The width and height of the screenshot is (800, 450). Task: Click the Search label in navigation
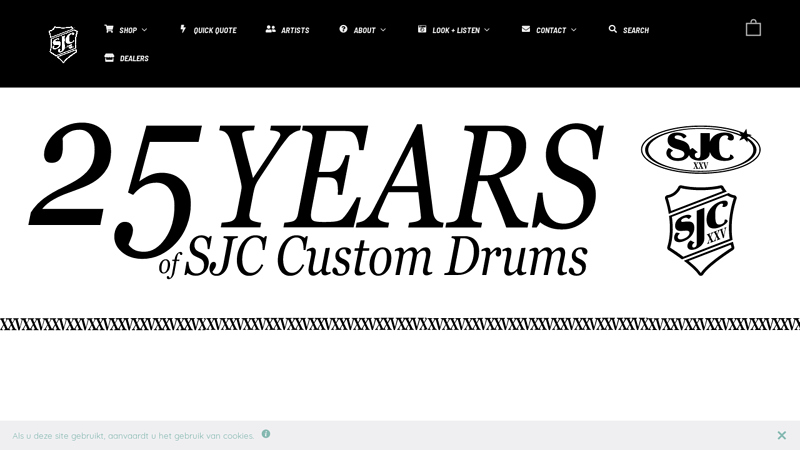[x=636, y=30]
